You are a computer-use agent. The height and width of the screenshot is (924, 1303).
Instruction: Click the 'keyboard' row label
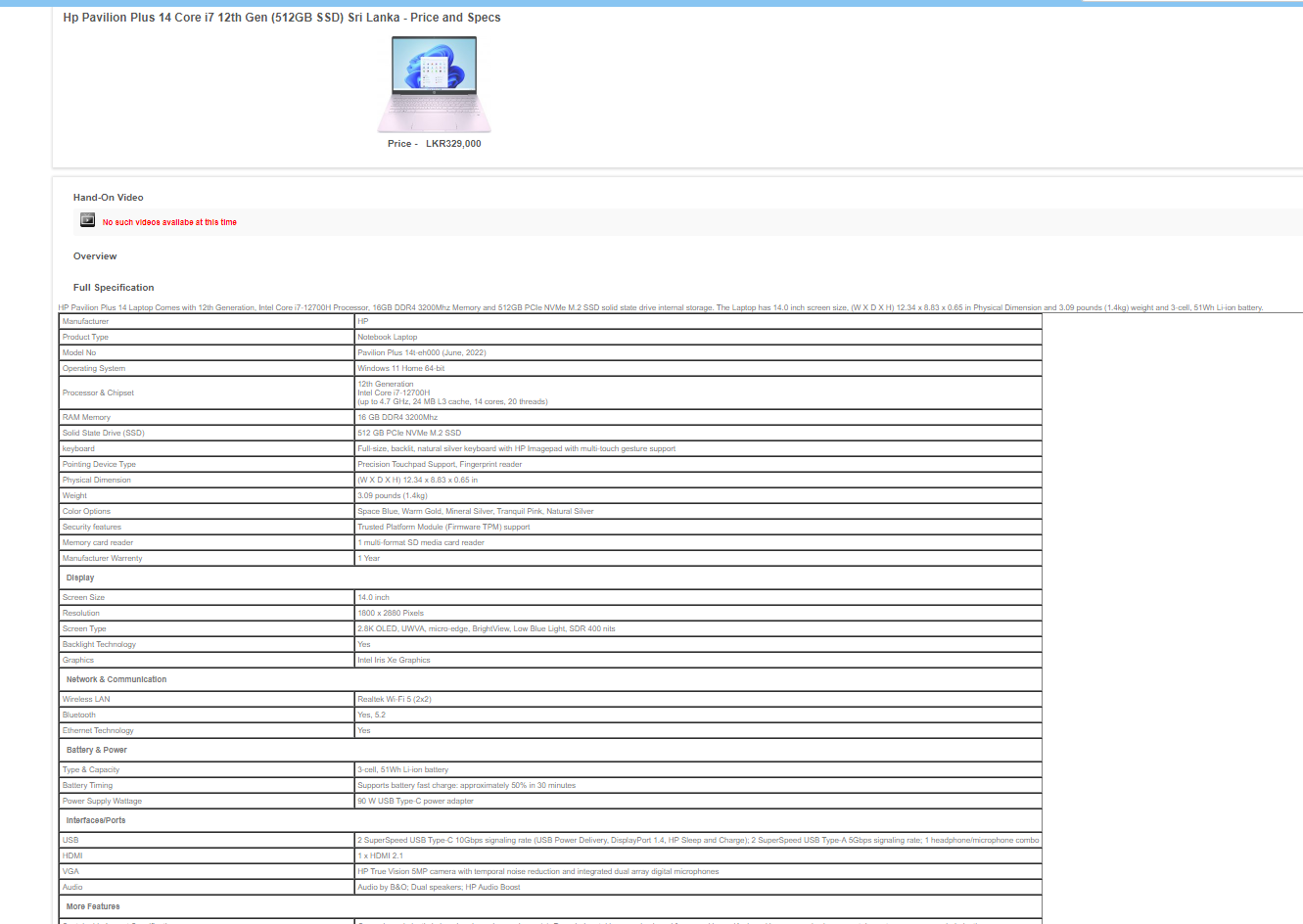[78, 448]
